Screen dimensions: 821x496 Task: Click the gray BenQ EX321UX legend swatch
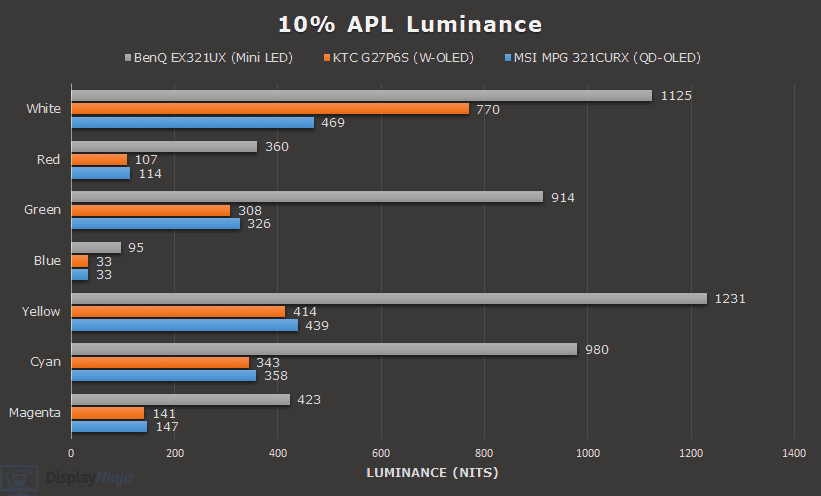(128, 58)
